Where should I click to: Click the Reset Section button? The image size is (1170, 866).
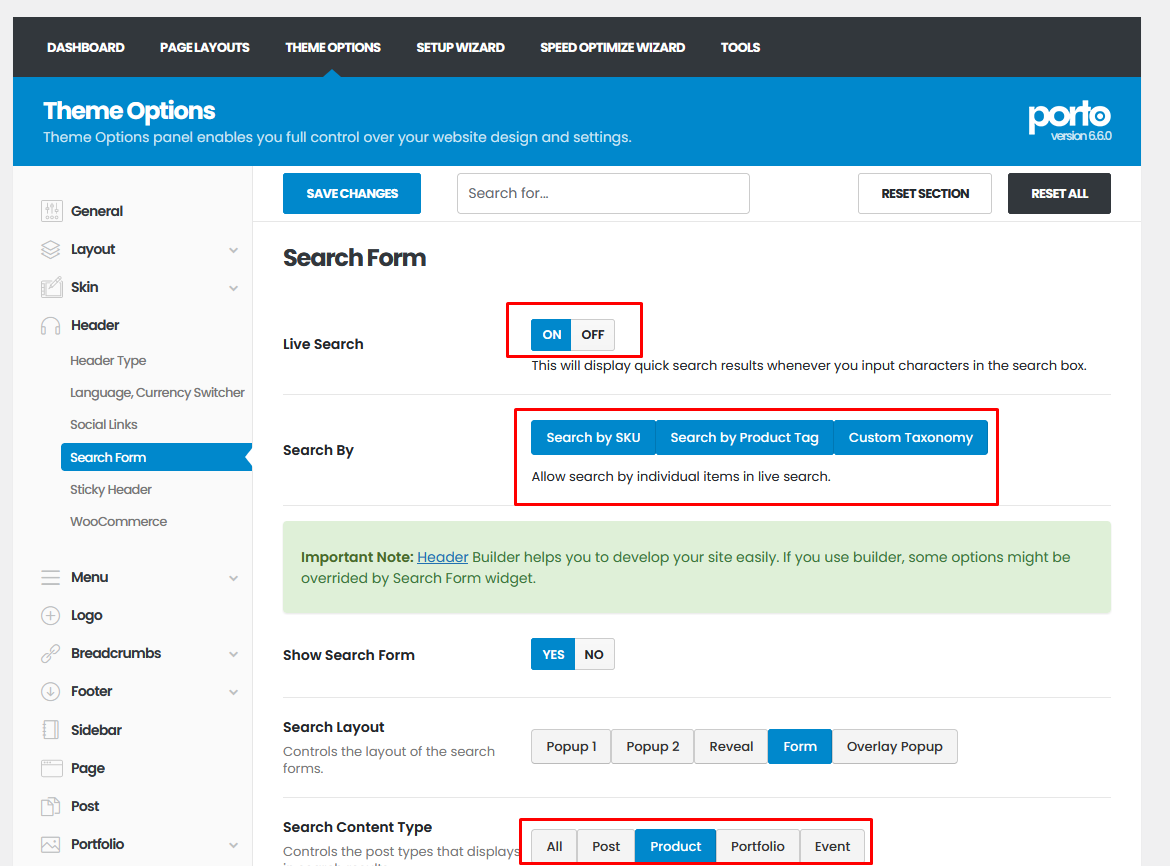pyautogui.click(x=925, y=193)
